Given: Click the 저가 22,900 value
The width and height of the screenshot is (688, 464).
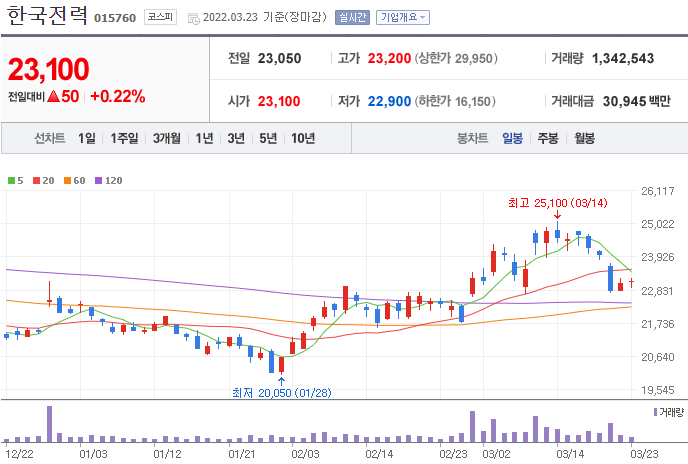Looking at the screenshot, I should coord(389,101).
